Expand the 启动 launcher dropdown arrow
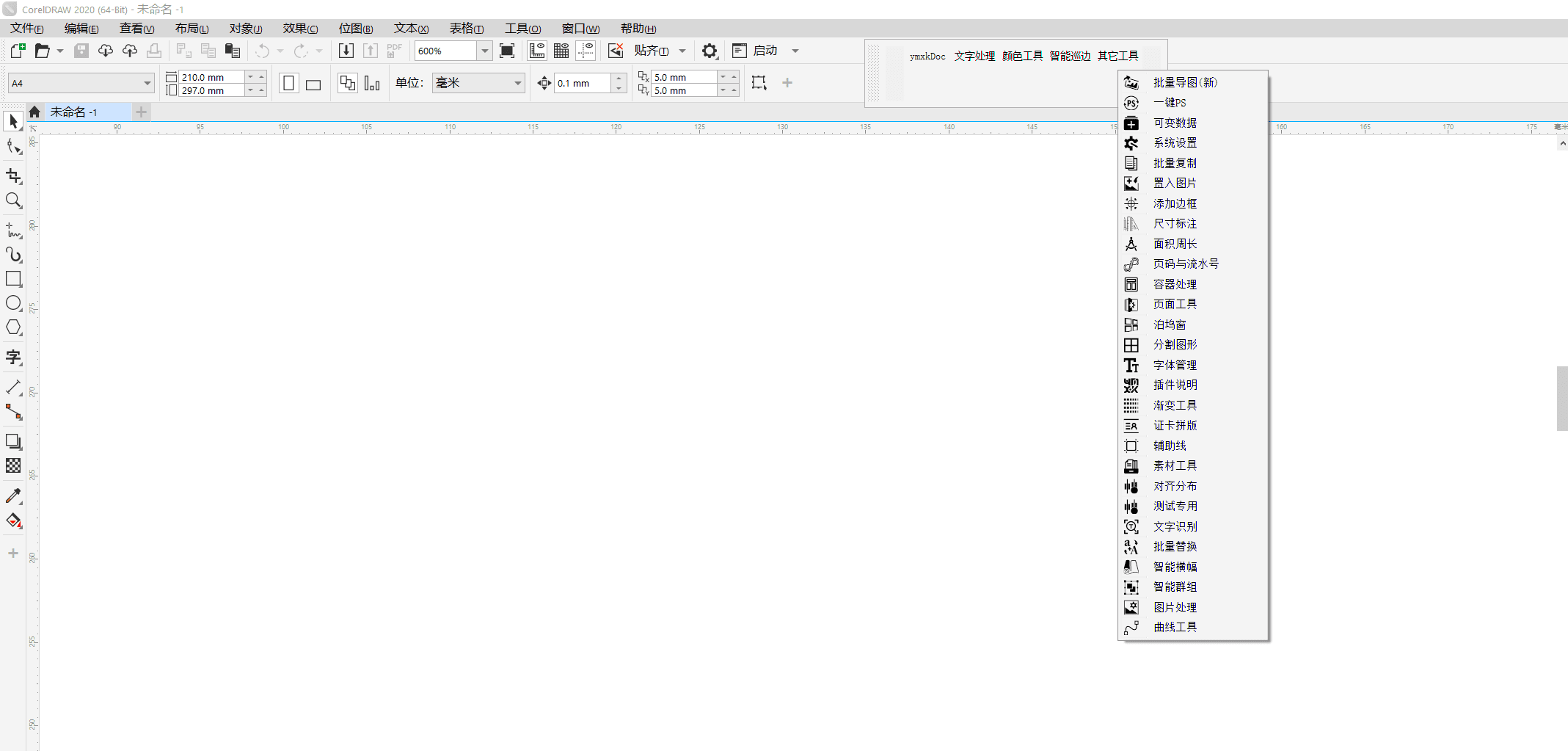The height and width of the screenshot is (751, 1568). (x=795, y=51)
